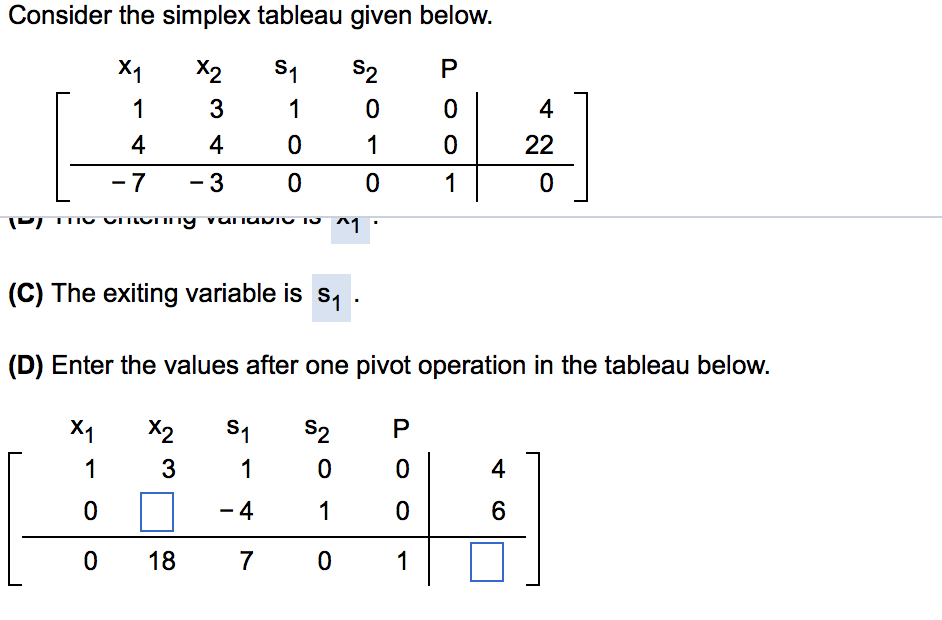Viewport: 942px width, 620px height.
Task: Click the -4 entry in the lower tableau
Action: click(237, 511)
